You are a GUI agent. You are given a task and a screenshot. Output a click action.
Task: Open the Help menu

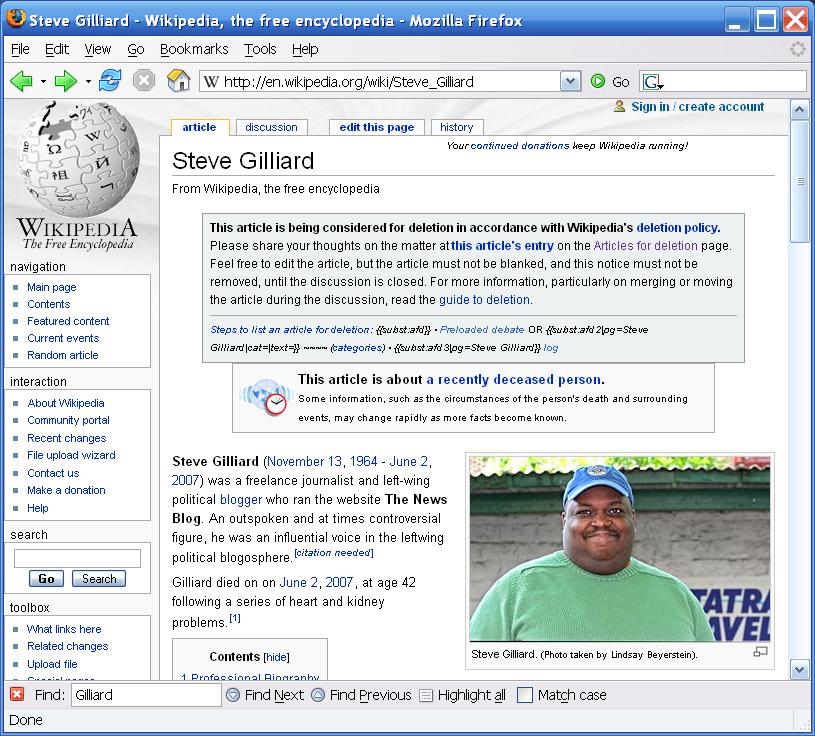[x=305, y=49]
